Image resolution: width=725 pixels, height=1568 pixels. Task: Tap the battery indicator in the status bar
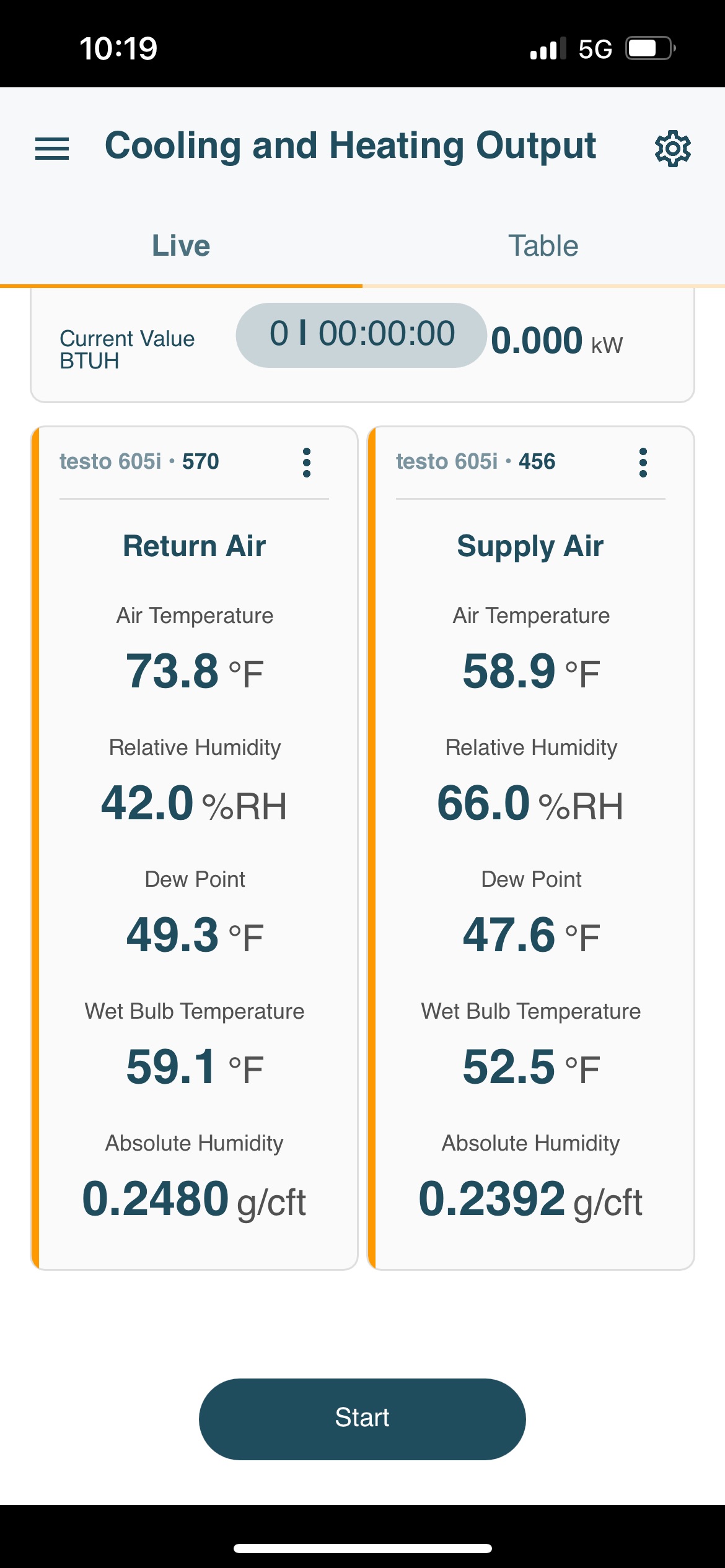(x=650, y=48)
